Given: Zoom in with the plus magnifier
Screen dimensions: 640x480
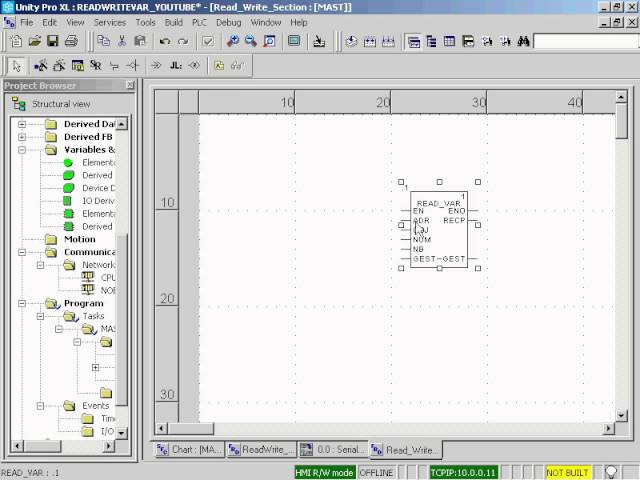Looking at the screenshot, I should click(x=233, y=41).
